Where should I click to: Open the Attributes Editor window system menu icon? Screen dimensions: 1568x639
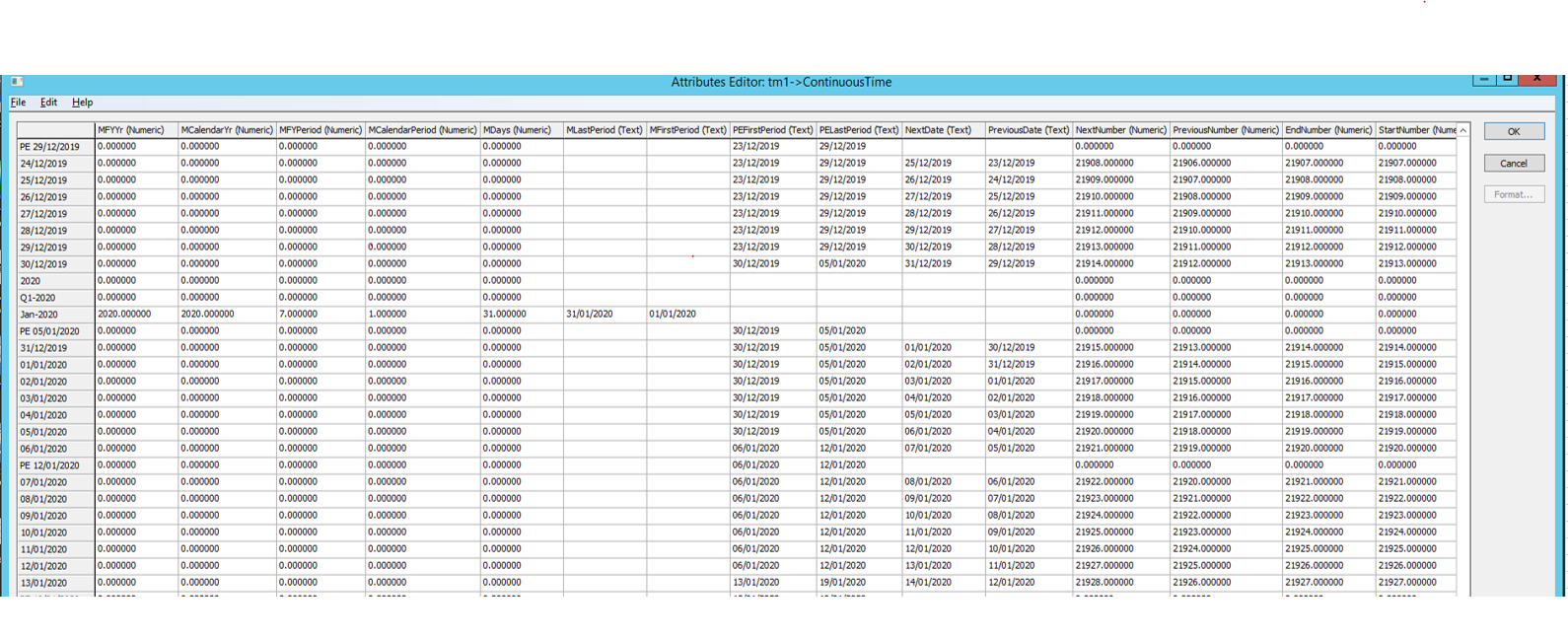click(x=17, y=82)
